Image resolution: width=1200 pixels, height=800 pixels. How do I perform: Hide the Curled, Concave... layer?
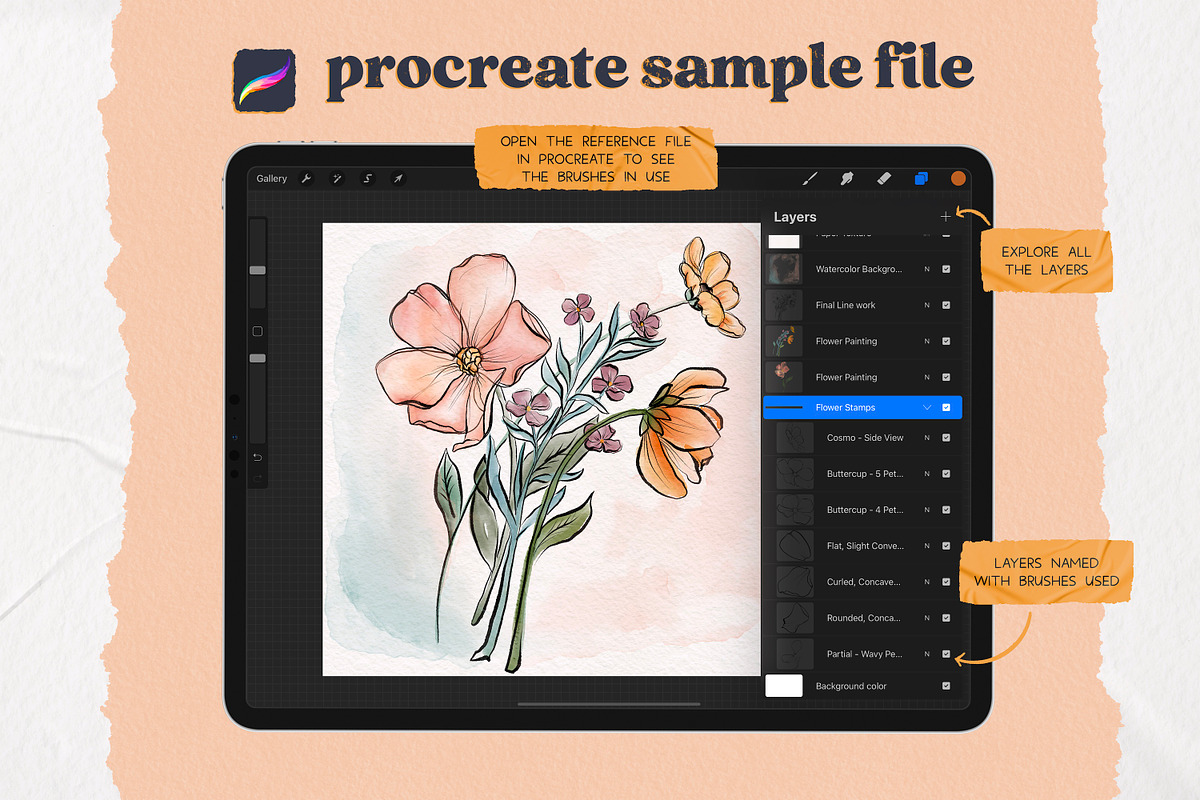[946, 582]
